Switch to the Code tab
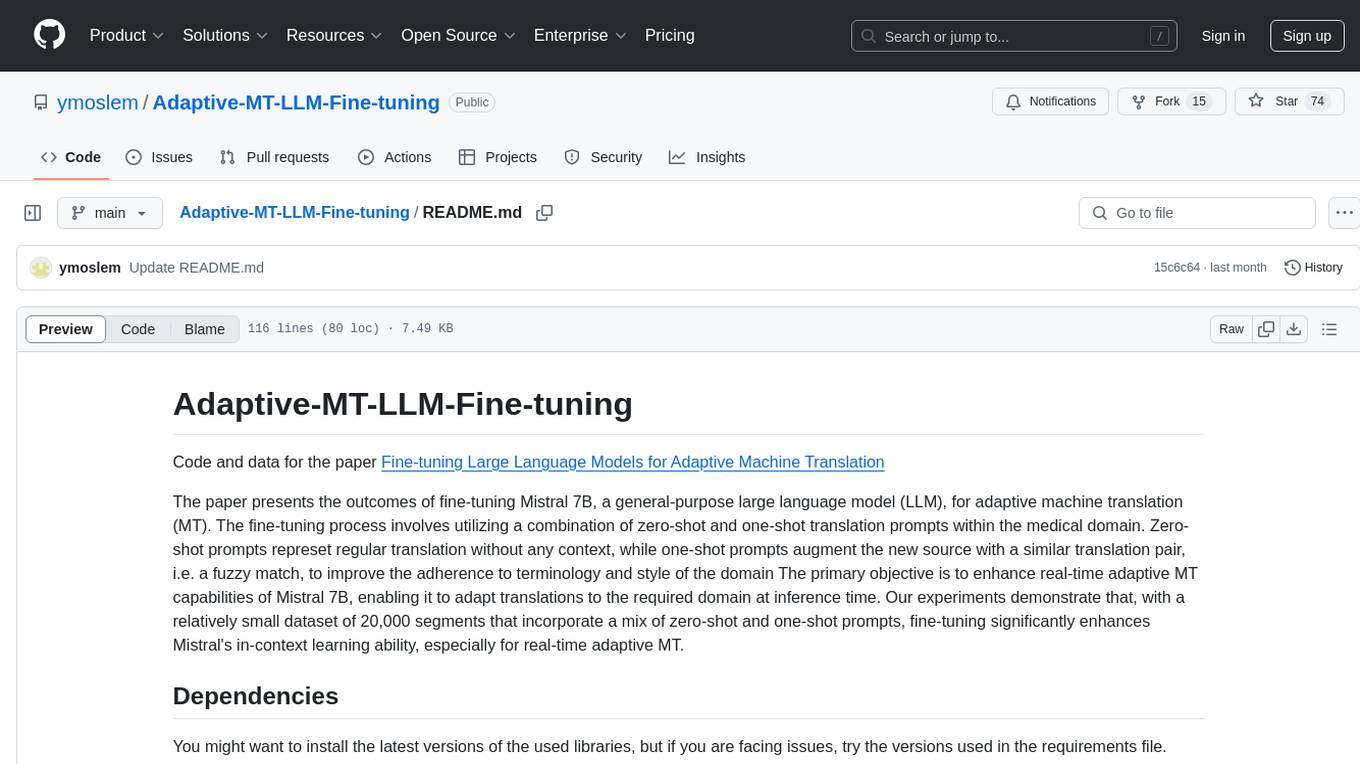 (71, 157)
